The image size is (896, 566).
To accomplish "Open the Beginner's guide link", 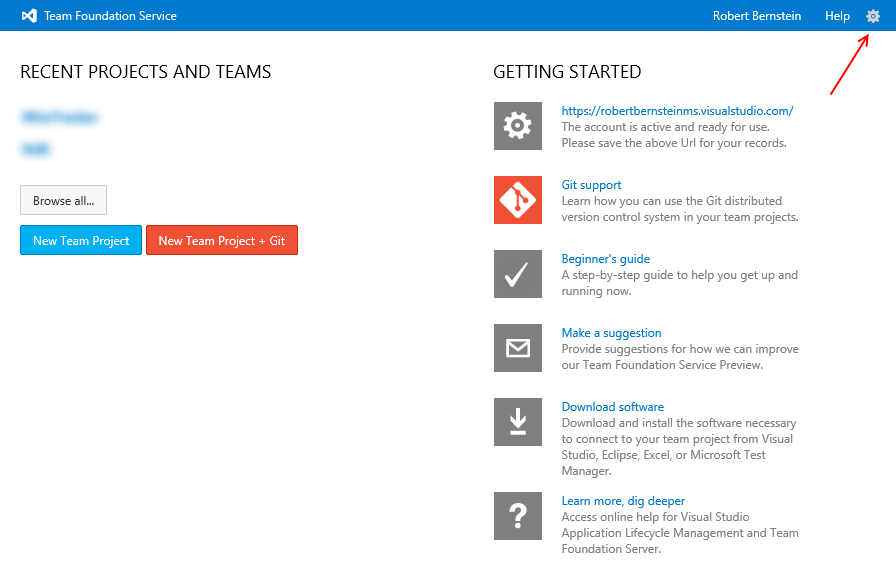I will (605, 259).
